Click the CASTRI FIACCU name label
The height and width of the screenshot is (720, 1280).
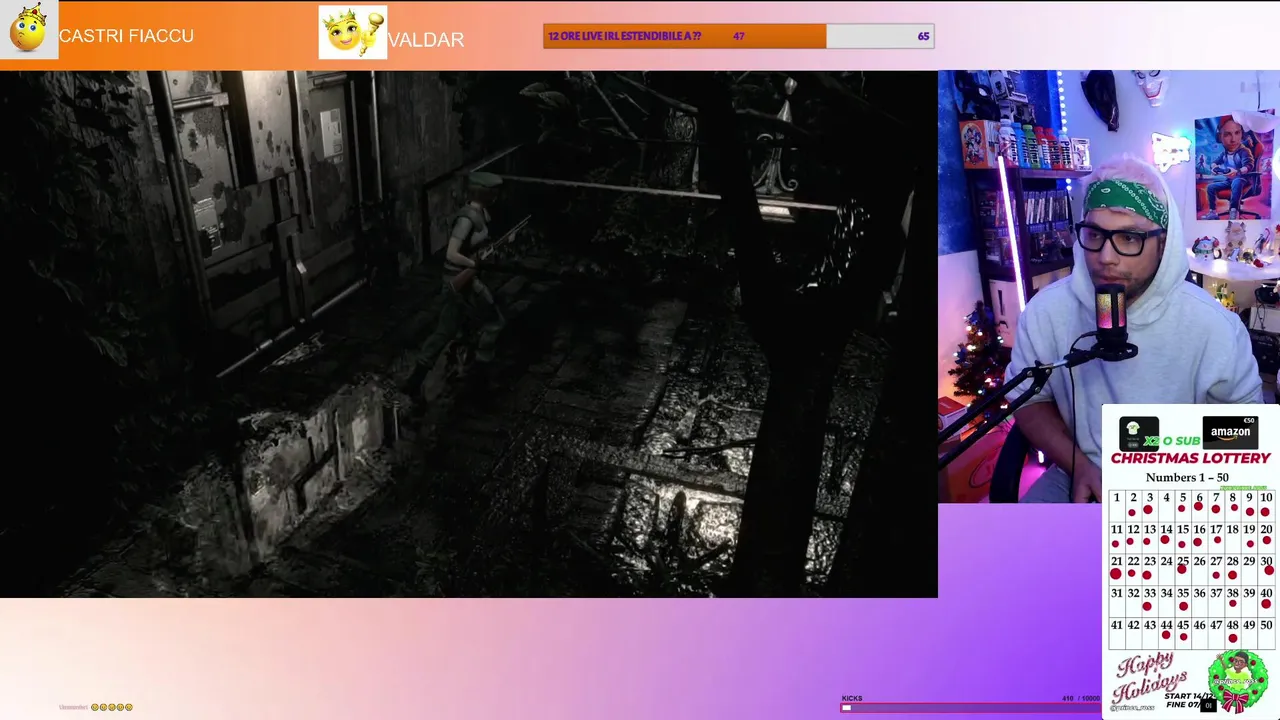[126, 36]
